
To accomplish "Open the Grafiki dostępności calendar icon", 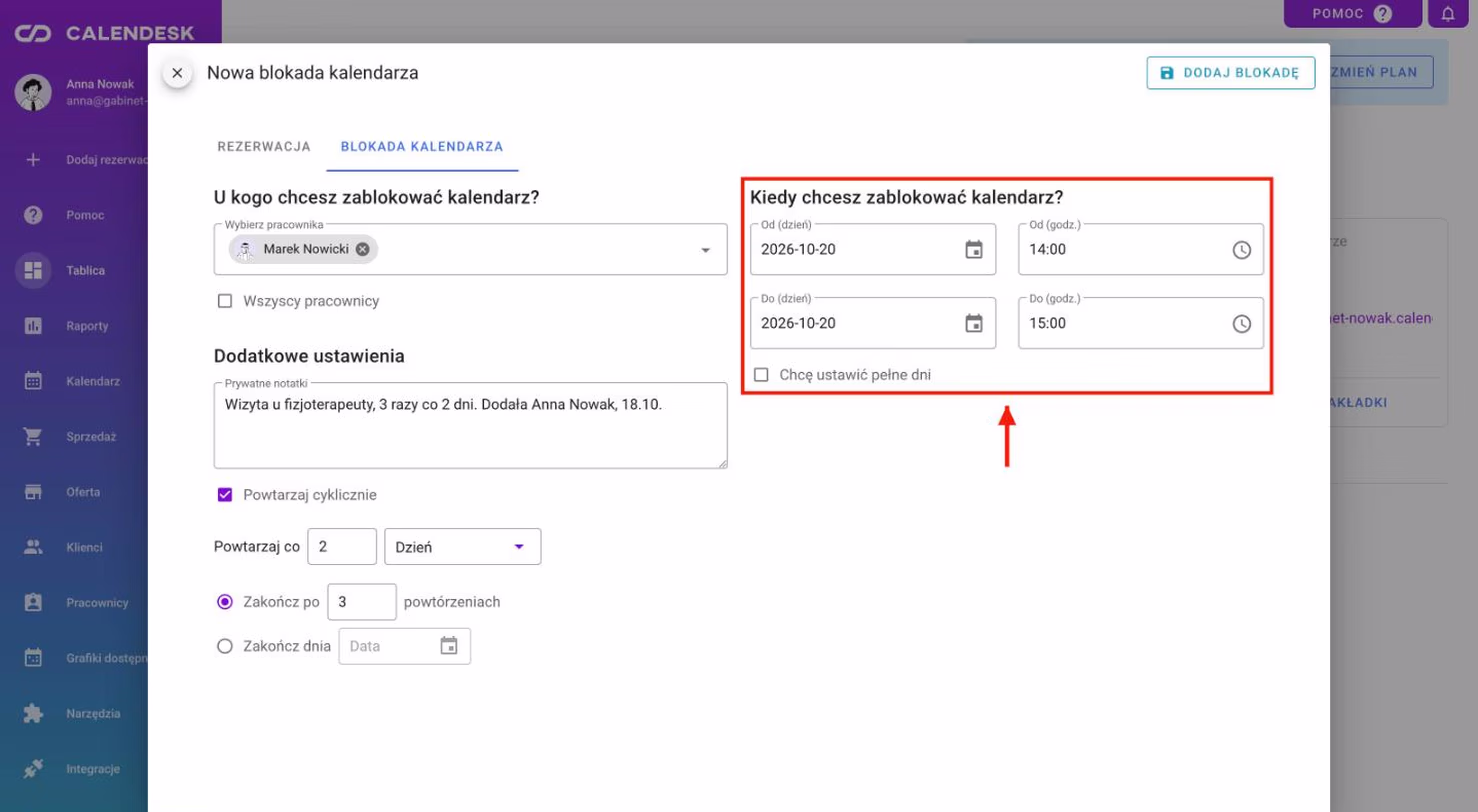I will (x=33, y=658).
